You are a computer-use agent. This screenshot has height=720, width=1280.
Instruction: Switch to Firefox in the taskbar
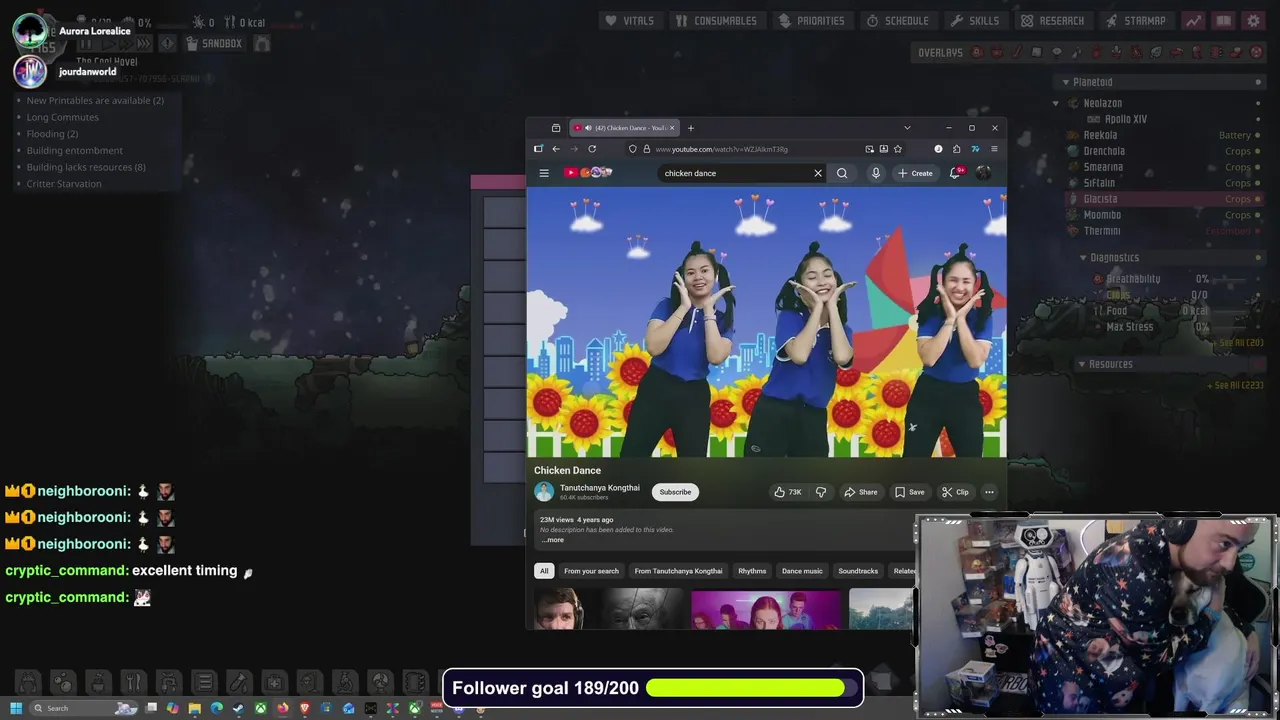[x=282, y=708]
